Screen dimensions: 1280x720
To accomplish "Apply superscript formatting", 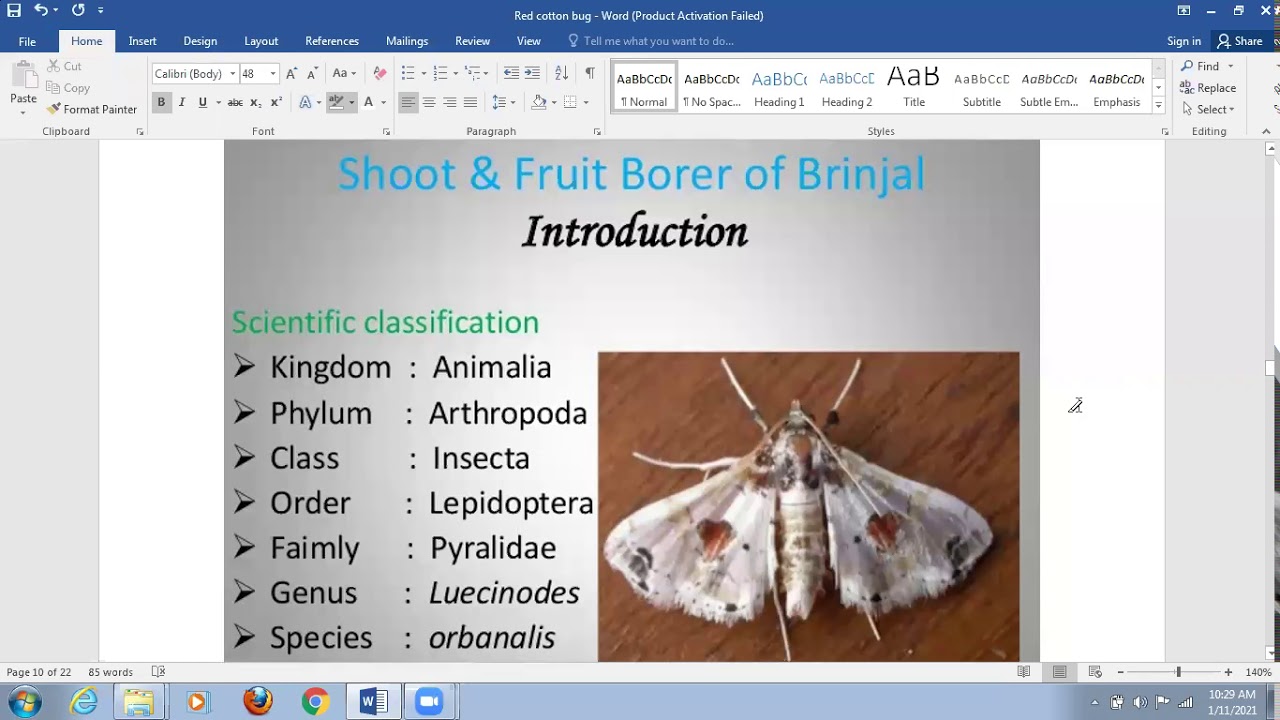I will click(276, 102).
